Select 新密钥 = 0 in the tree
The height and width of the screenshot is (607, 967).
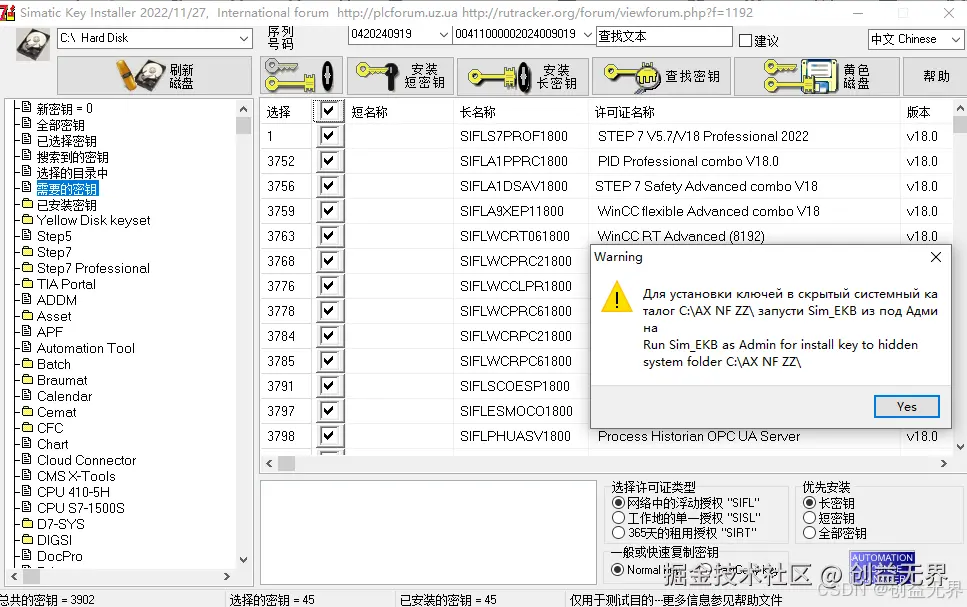point(64,109)
